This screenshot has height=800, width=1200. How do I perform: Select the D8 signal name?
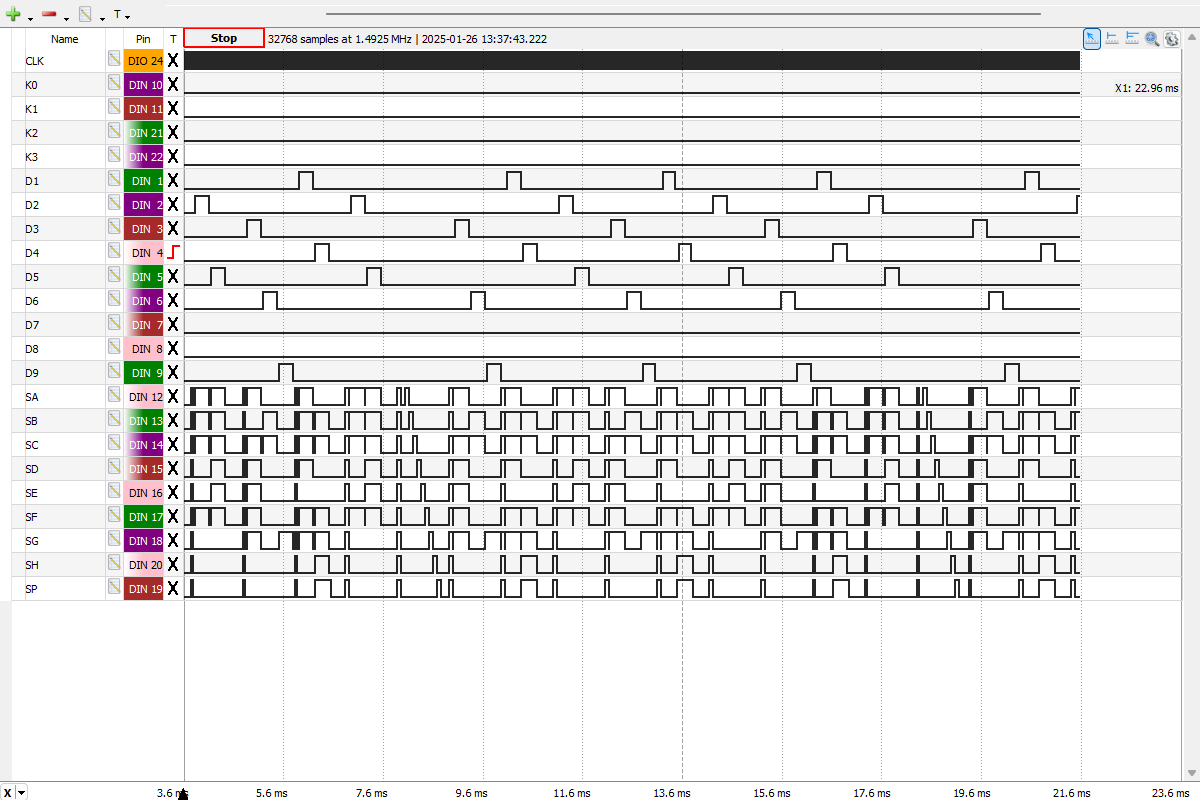[x=32, y=349]
